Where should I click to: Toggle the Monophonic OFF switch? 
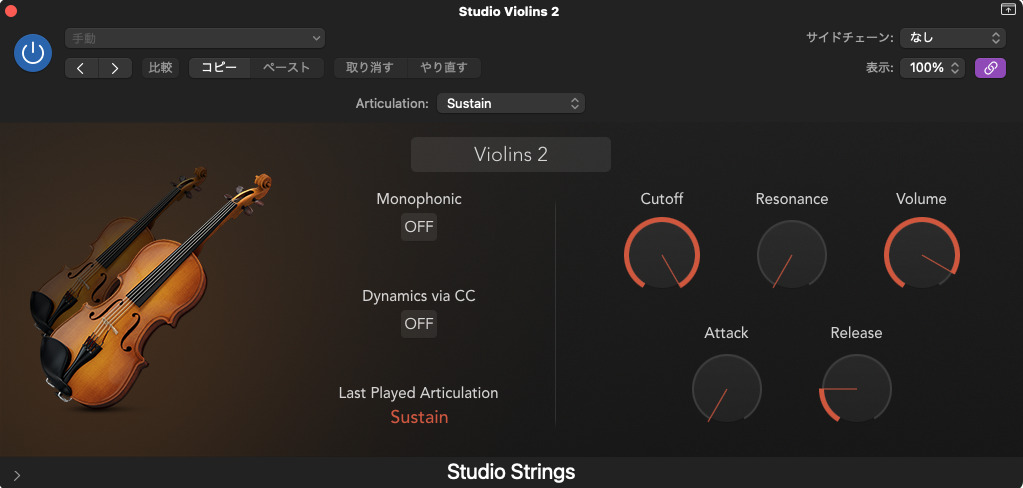tap(419, 227)
